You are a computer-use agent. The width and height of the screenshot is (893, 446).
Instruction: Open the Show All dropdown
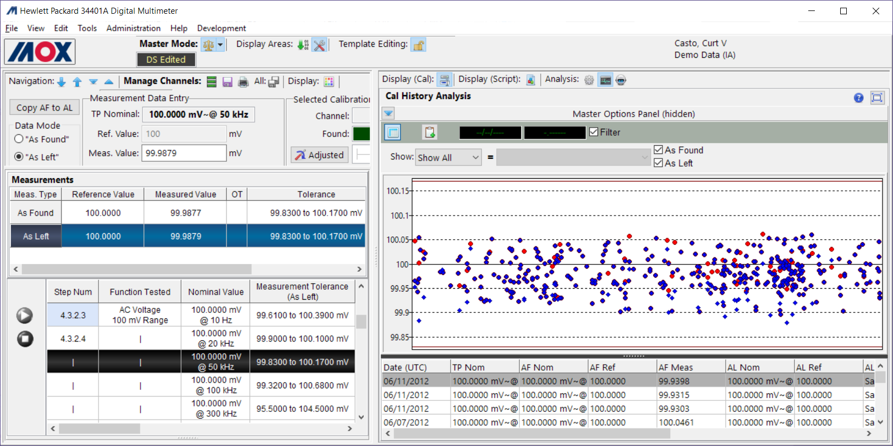[448, 158]
